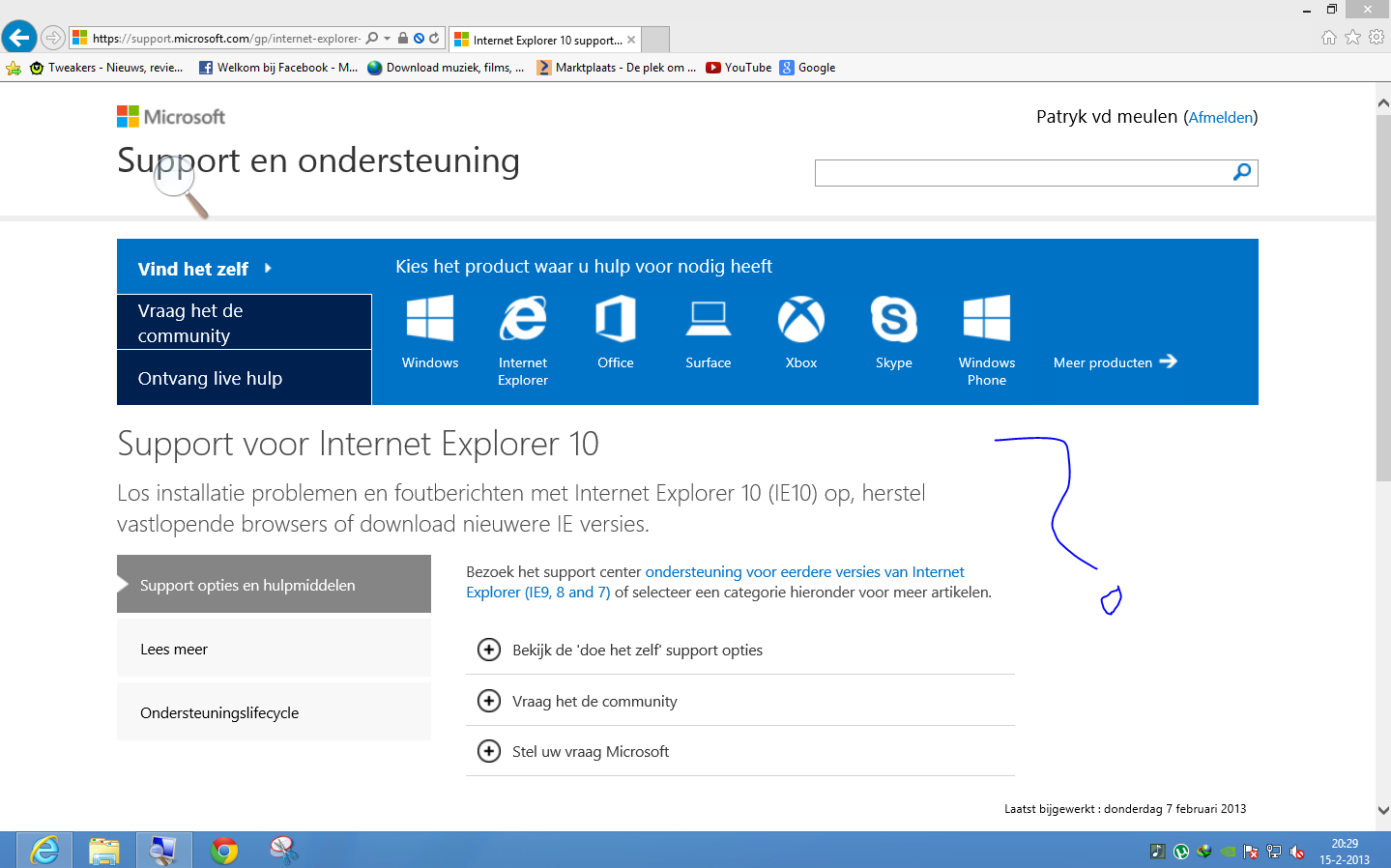Click the browser forward arrow button
Viewport: 1391px width, 868px height.
click(x=53, y=39)
